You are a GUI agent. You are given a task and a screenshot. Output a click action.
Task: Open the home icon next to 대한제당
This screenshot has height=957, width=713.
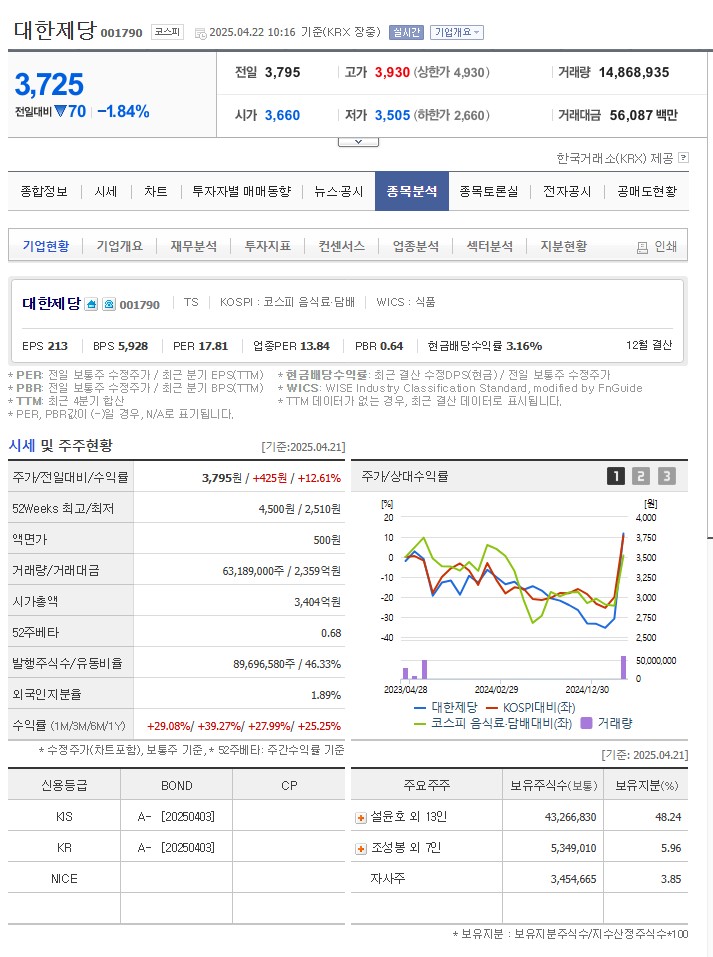tap(91, 304)
